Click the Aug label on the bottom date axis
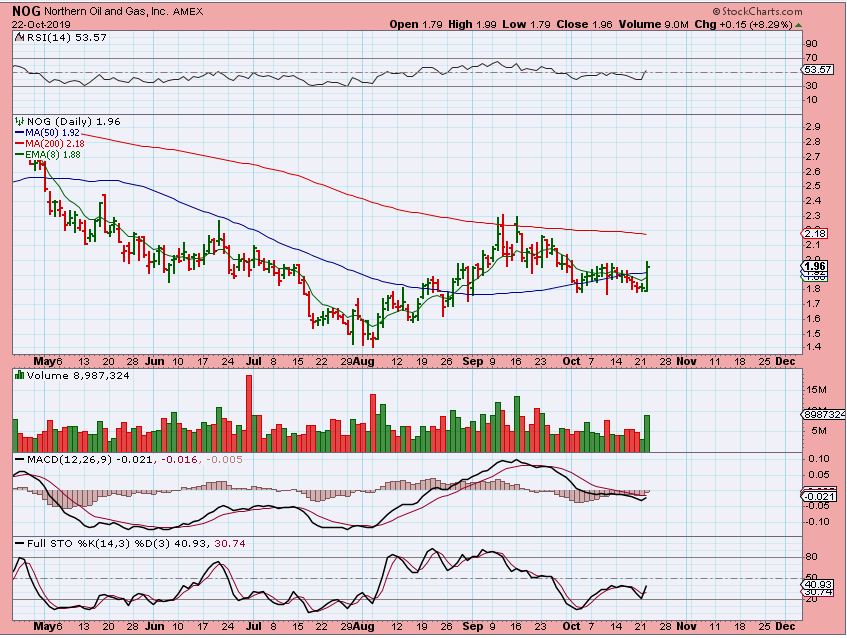This screenshot has width=847, height=638. [x=365, y=627]
